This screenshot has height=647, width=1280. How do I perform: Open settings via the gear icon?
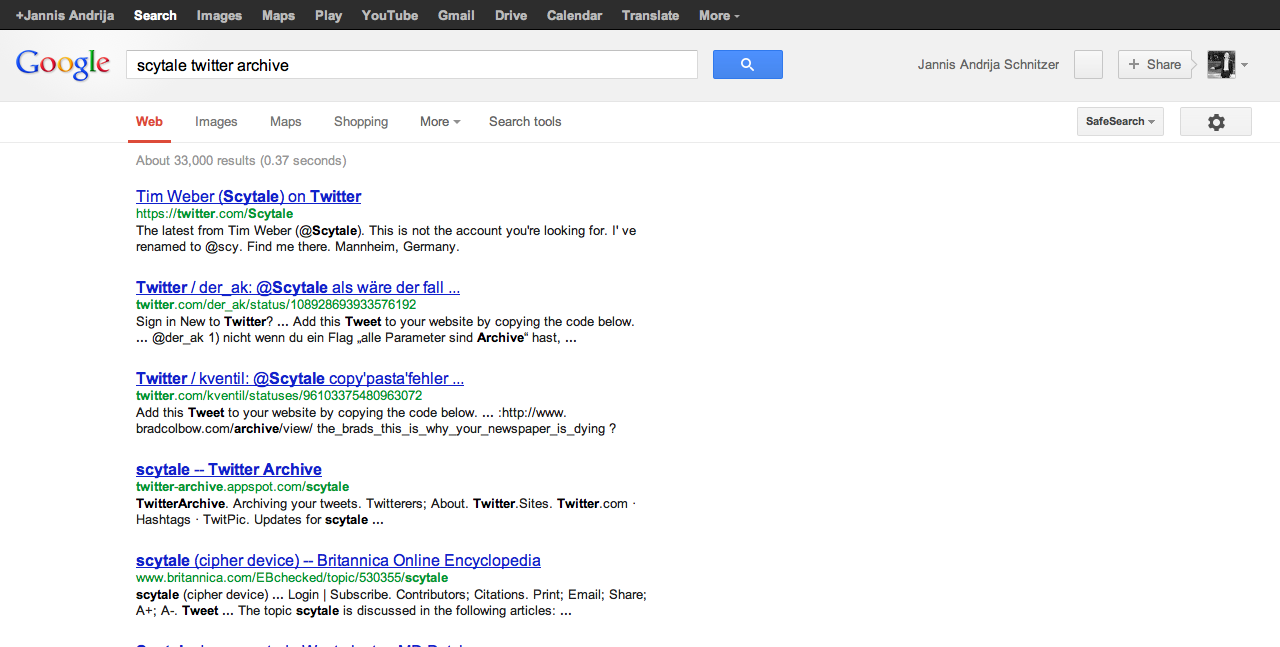[1216, 122]
